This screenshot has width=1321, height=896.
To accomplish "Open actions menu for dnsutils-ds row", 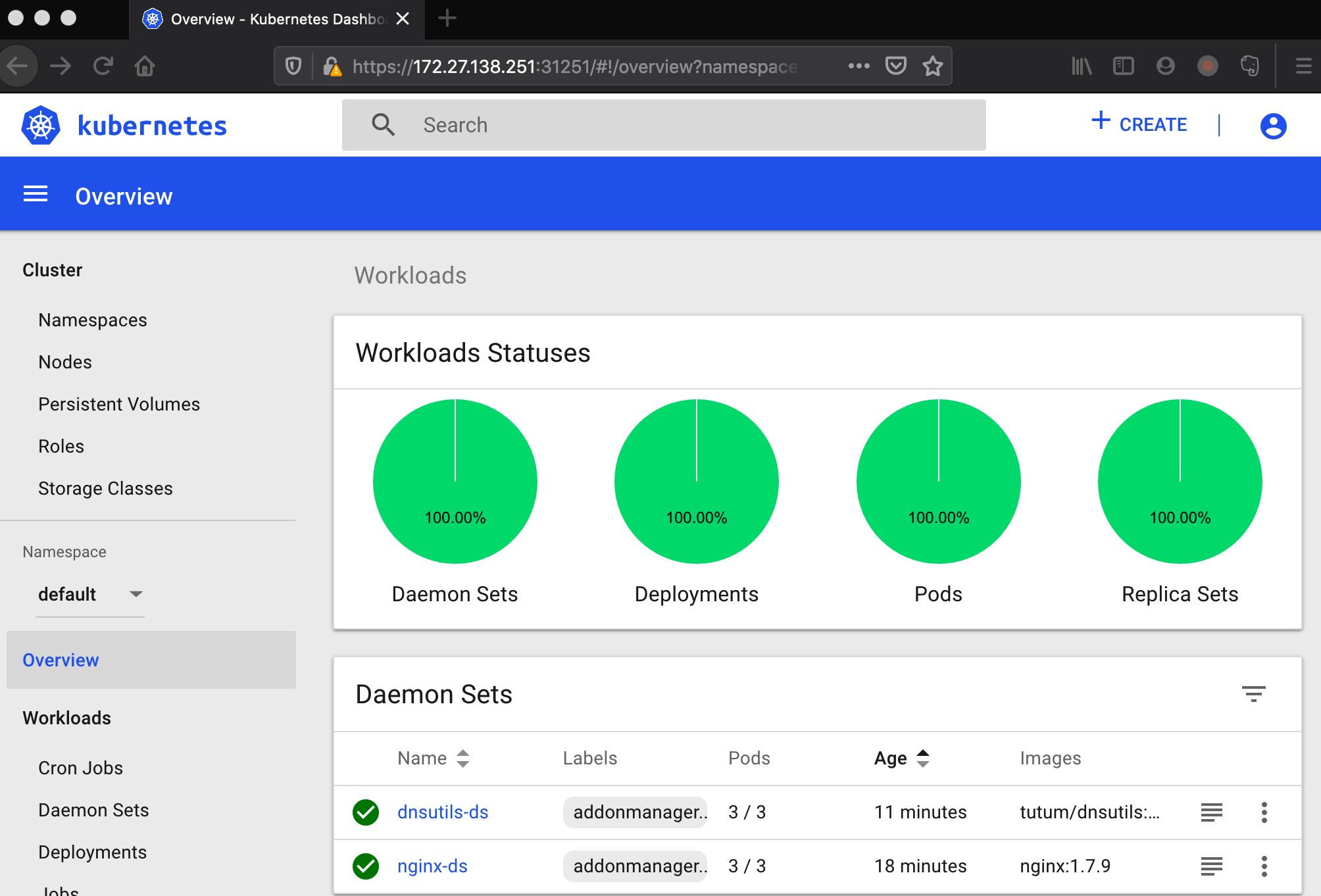I will click(1264, 812).
